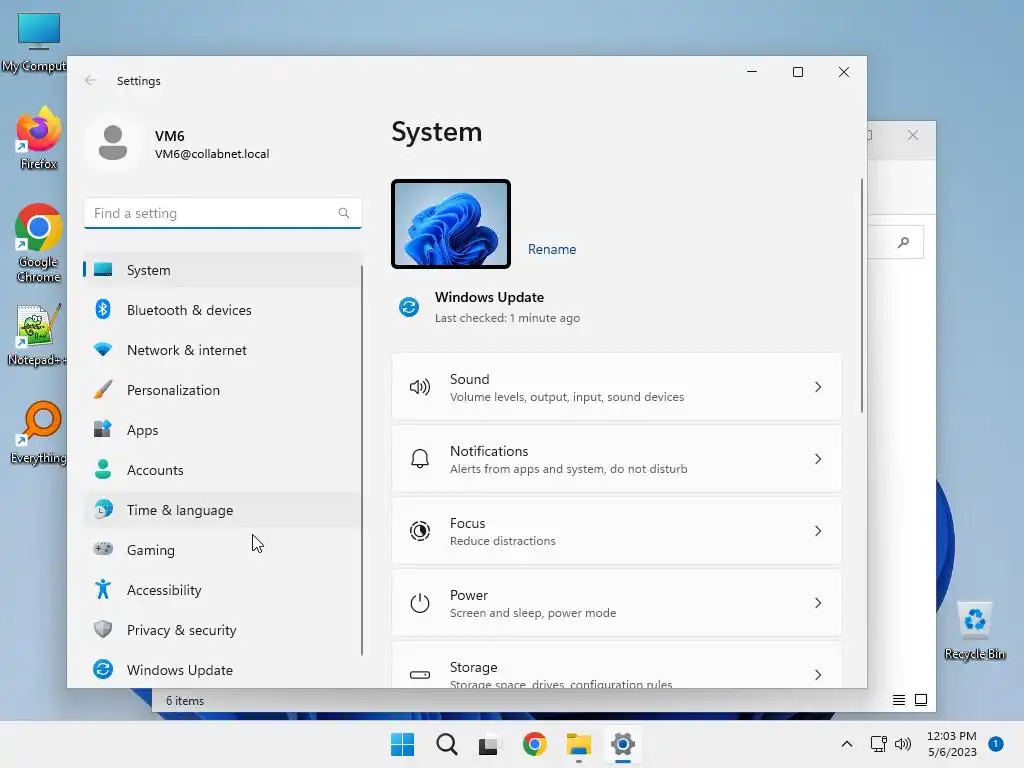
Task: Click the VM6@collabnet.local account email
Action: click(212, 154)
